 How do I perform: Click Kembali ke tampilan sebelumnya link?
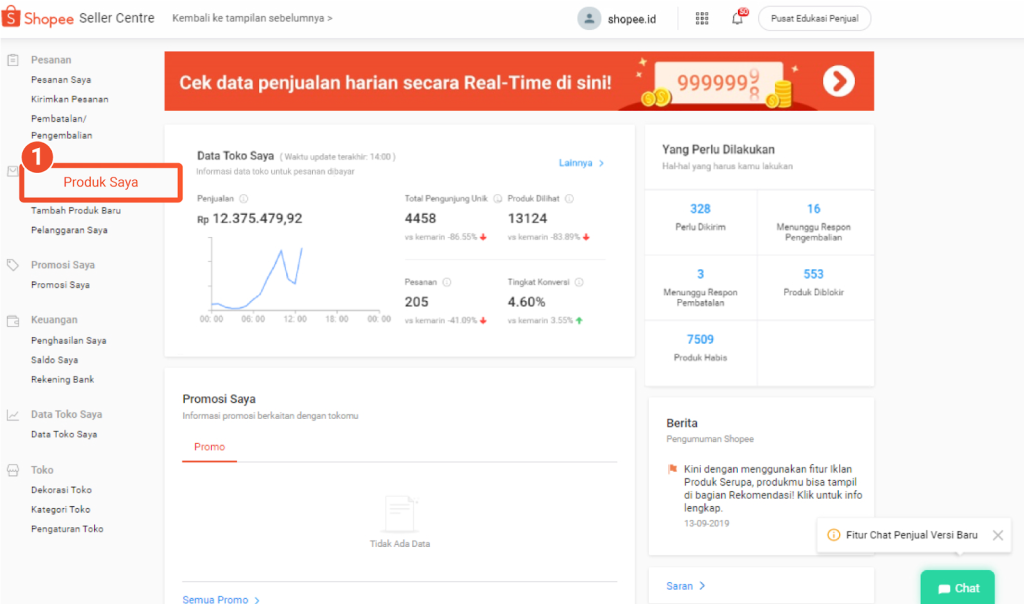(x=252, y=18)
